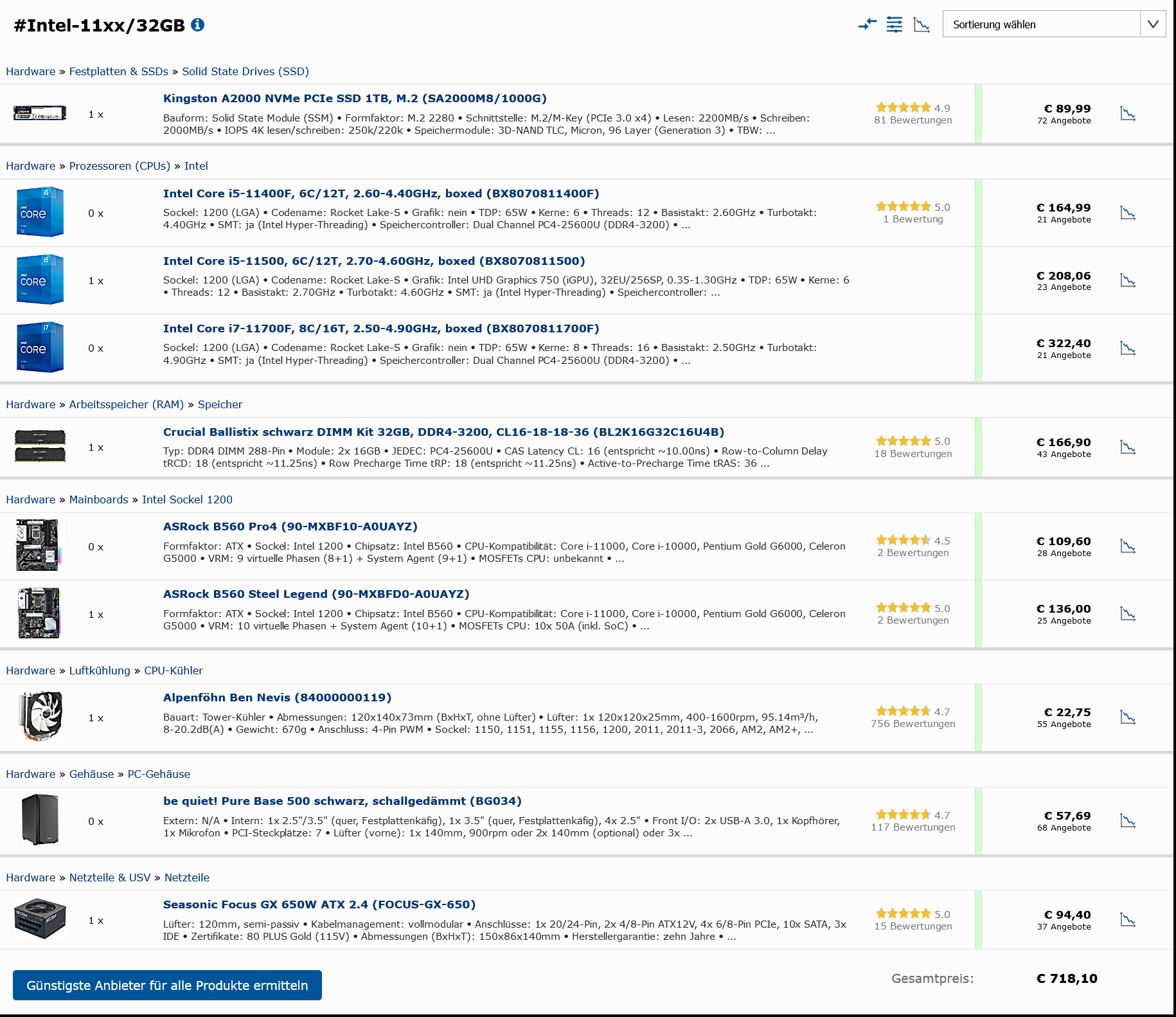Open Speicher breadcrumb link
This screenshot has height=1017, width=1176.
(x=220, y=404)
